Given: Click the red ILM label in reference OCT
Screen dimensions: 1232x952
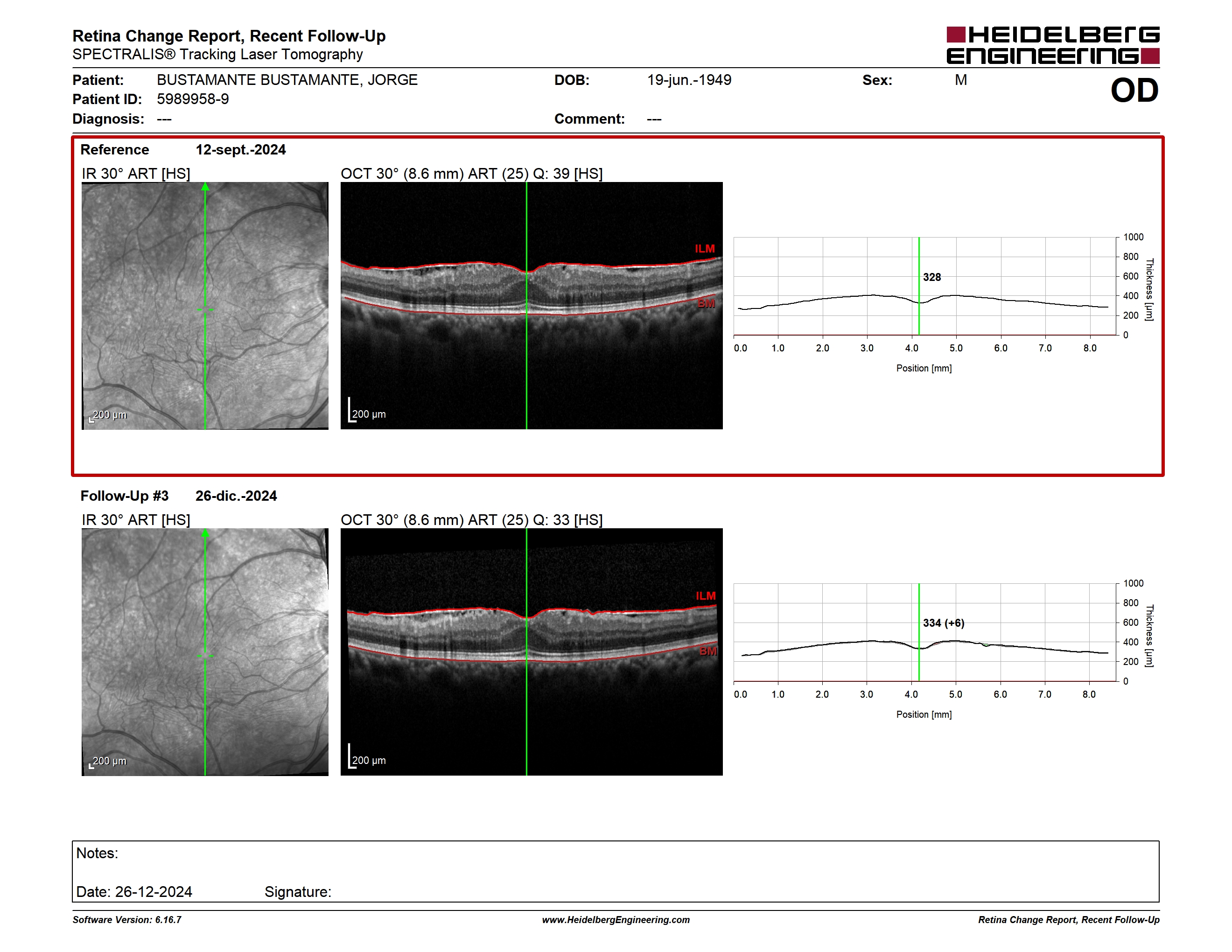Looking at the screenshot, I should click(x=705, y=249).
